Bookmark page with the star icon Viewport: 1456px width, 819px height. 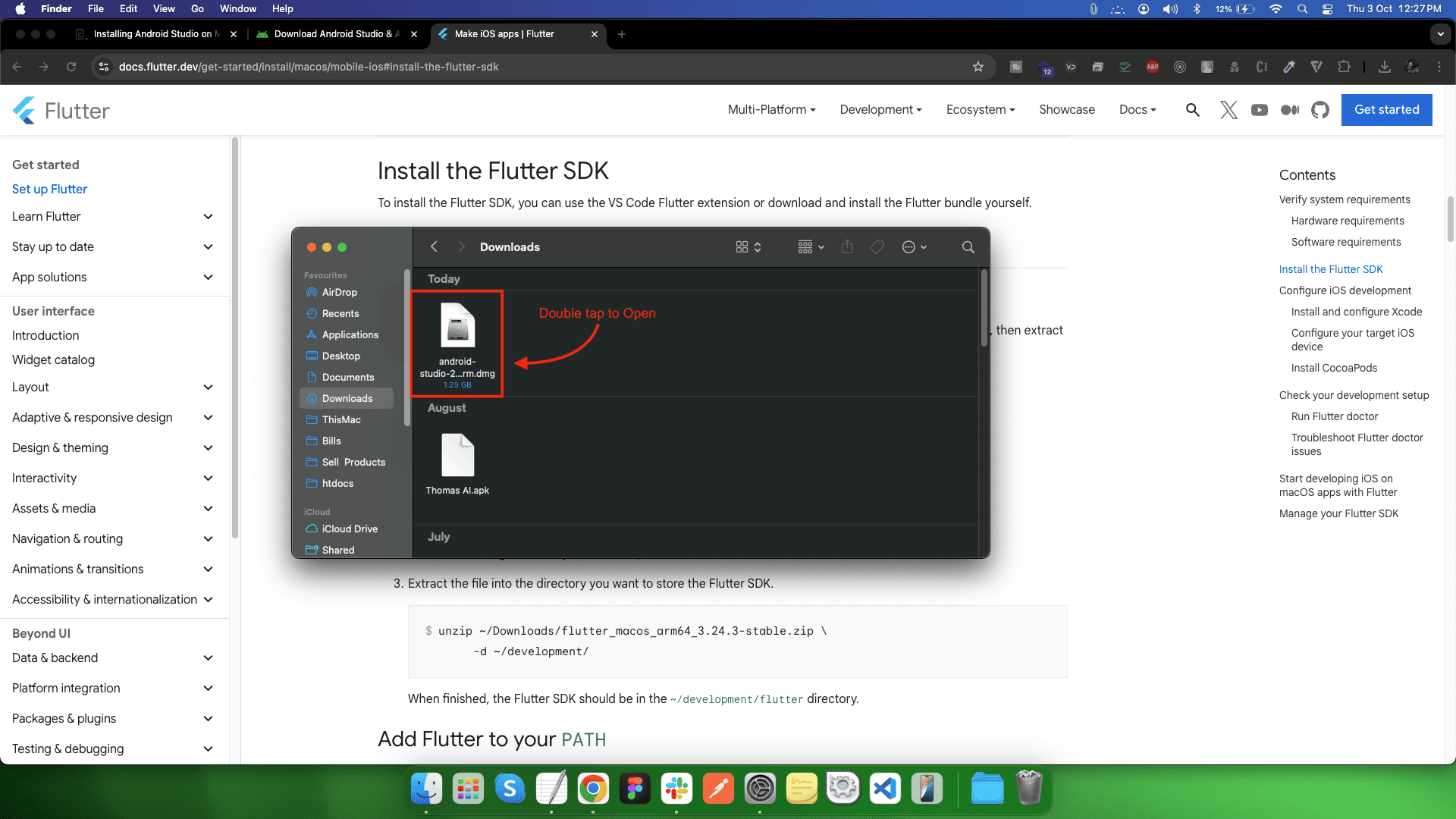pos(978,67)
